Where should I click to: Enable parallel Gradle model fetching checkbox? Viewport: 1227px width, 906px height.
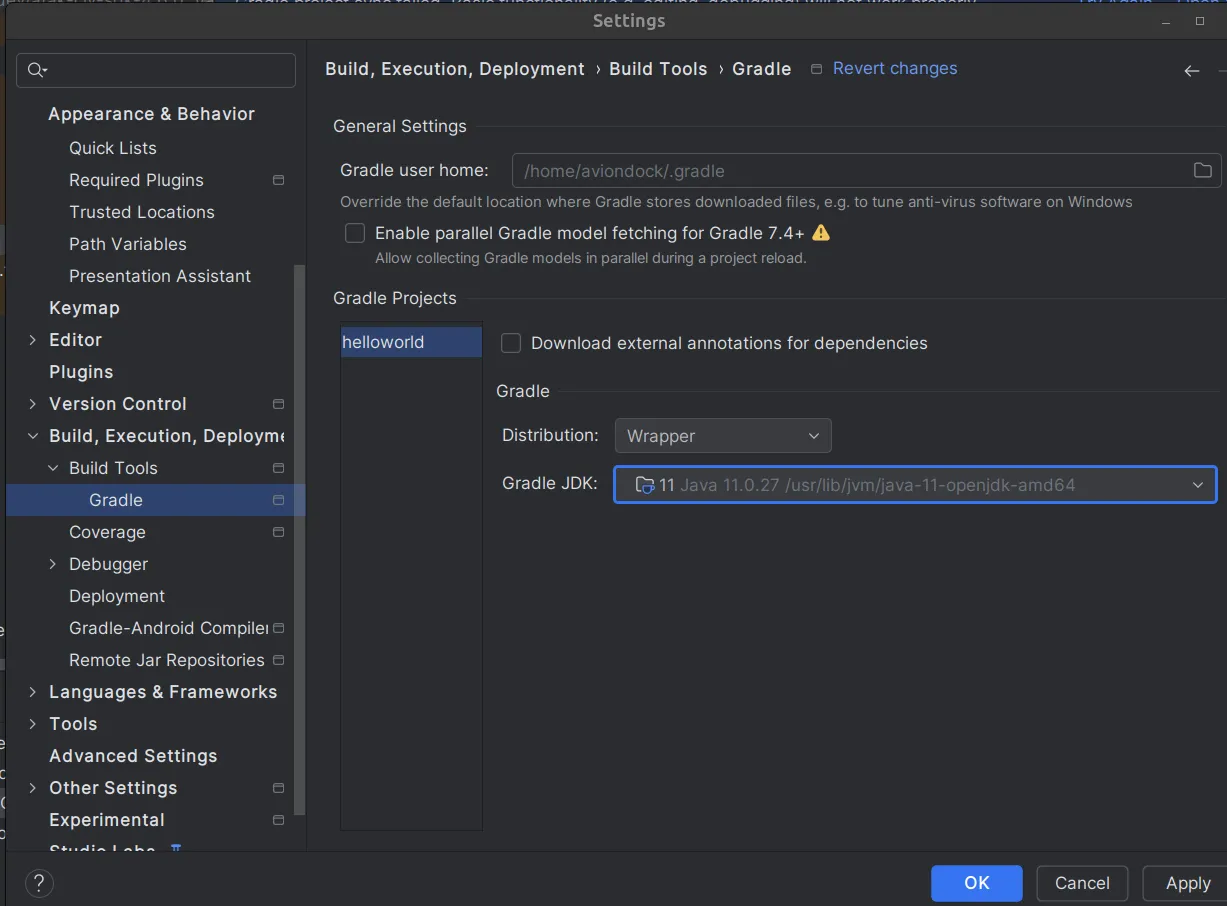355,233
